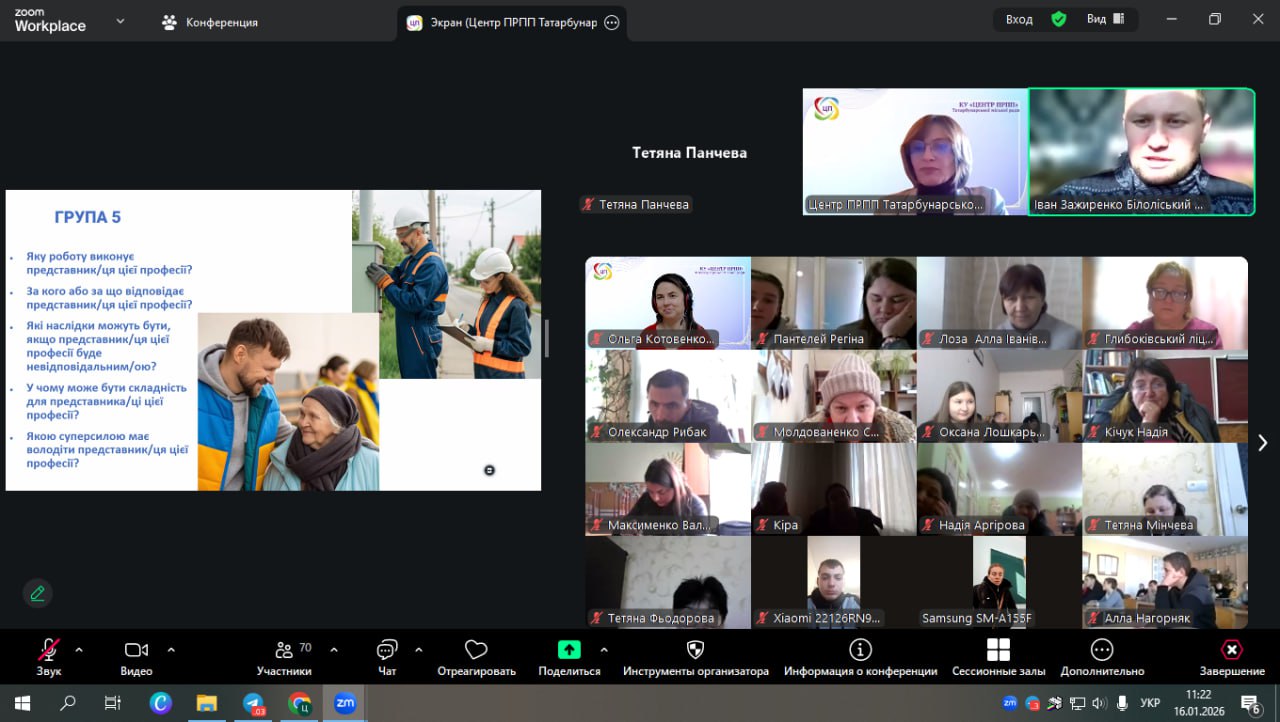Open the Chat panel
The width and height of the screenshot is (1280, 722).
click(x=387, y=658)
